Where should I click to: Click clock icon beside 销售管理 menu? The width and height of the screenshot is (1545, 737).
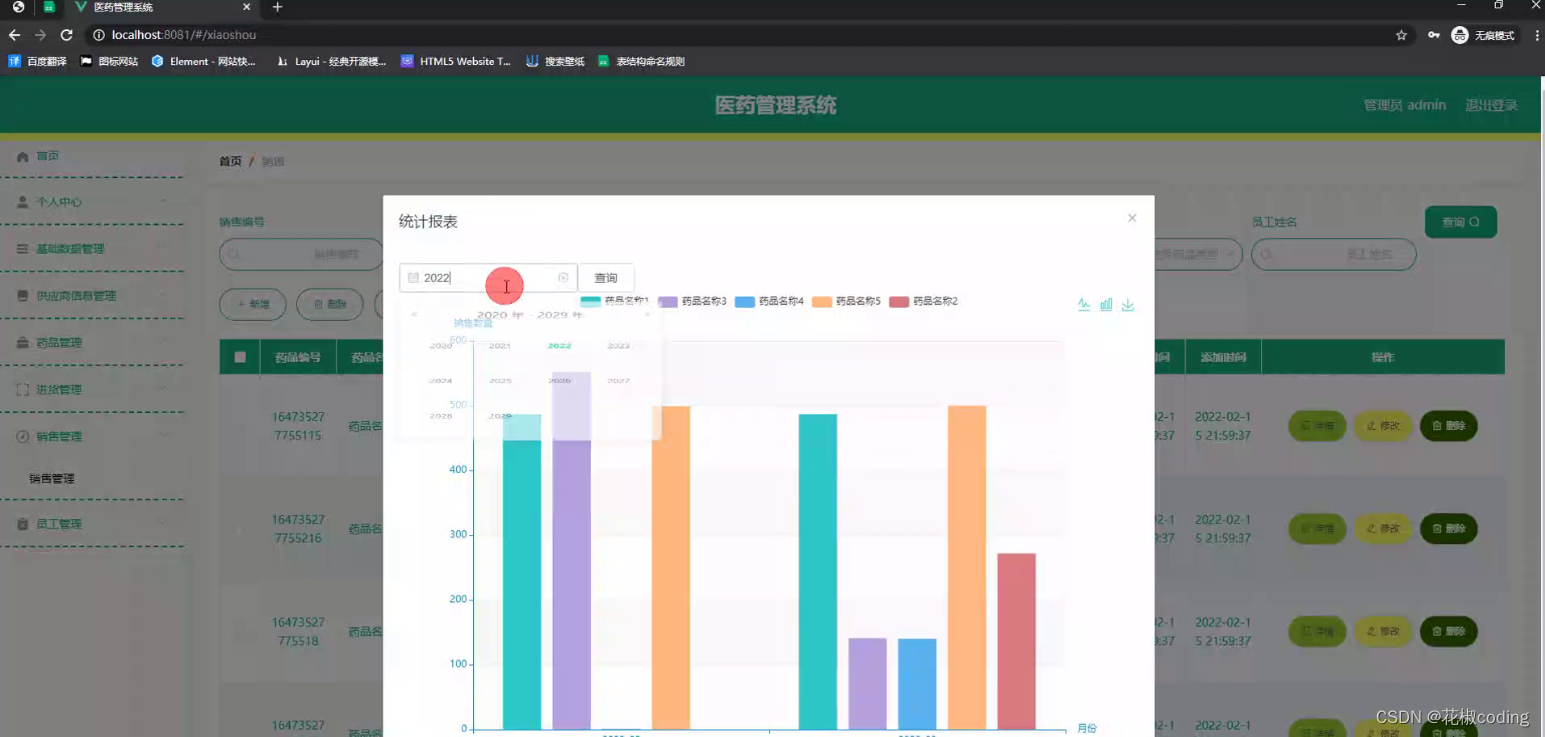(23, 437)
